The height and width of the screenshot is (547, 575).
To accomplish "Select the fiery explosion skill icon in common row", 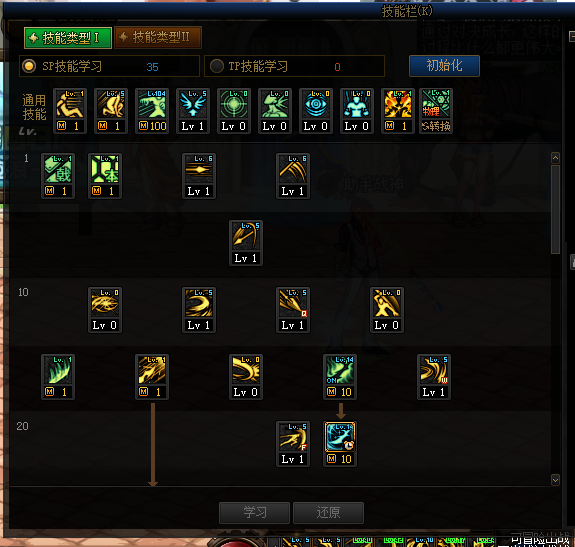I will (x=398, y=104).
